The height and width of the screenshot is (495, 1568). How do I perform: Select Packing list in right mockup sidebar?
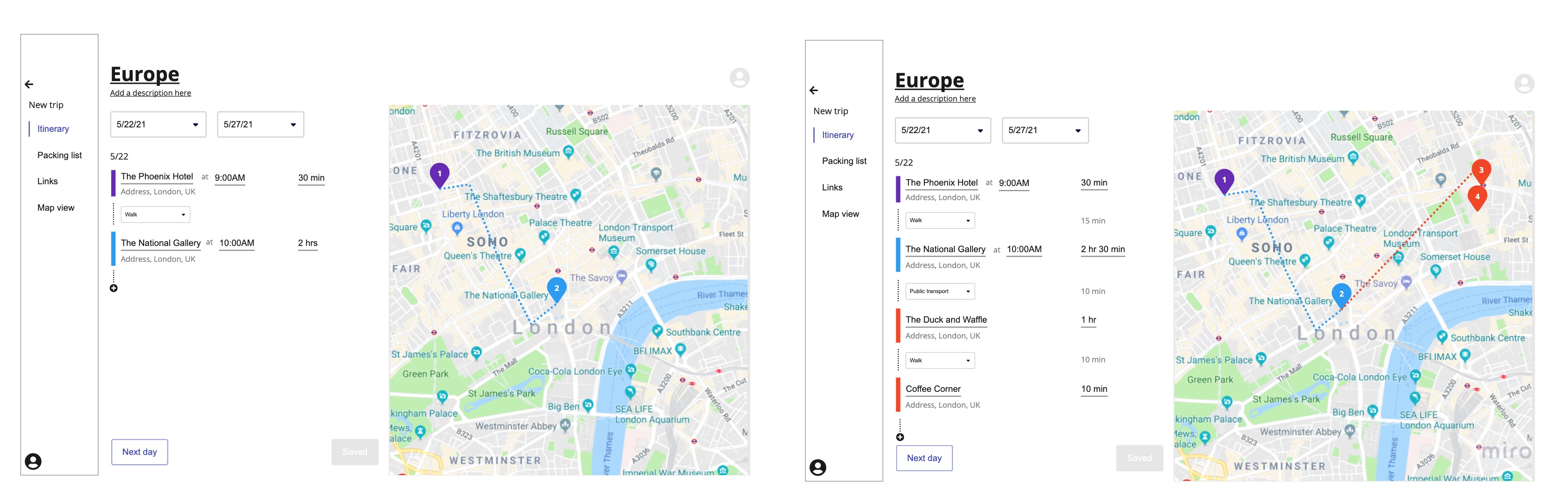(844, 161)
